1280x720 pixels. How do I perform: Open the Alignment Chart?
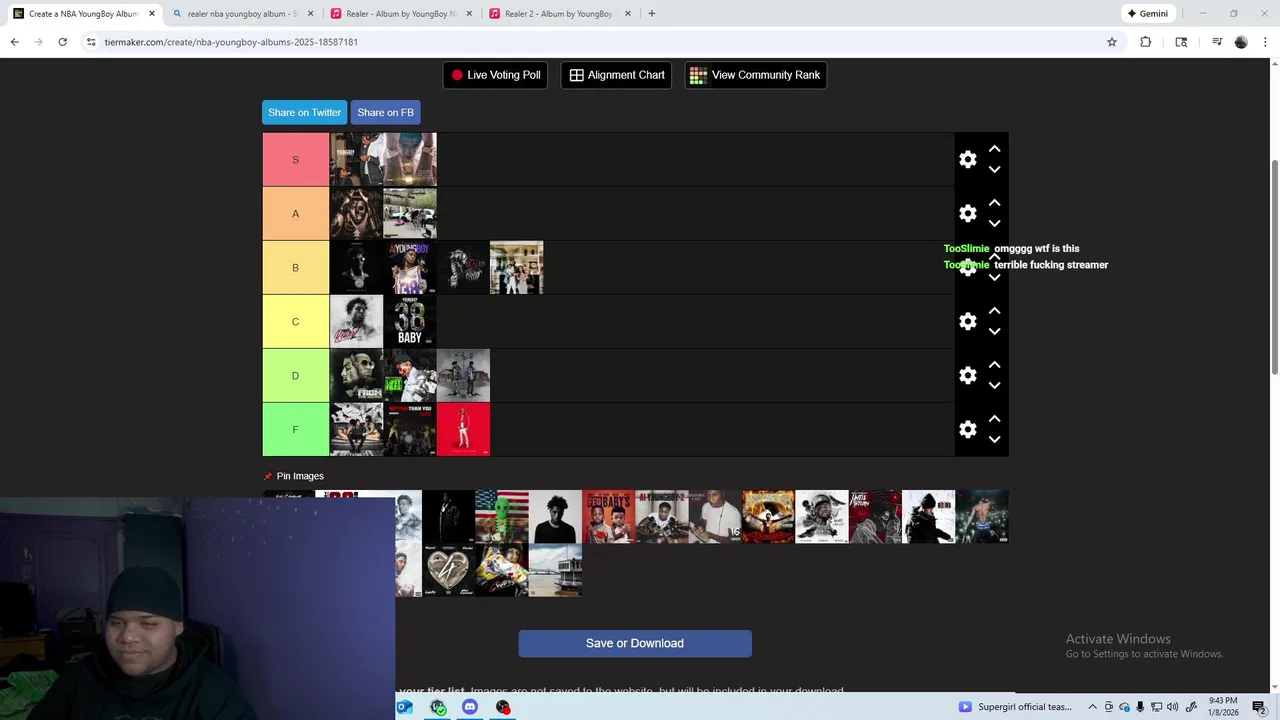click(617, 75)
